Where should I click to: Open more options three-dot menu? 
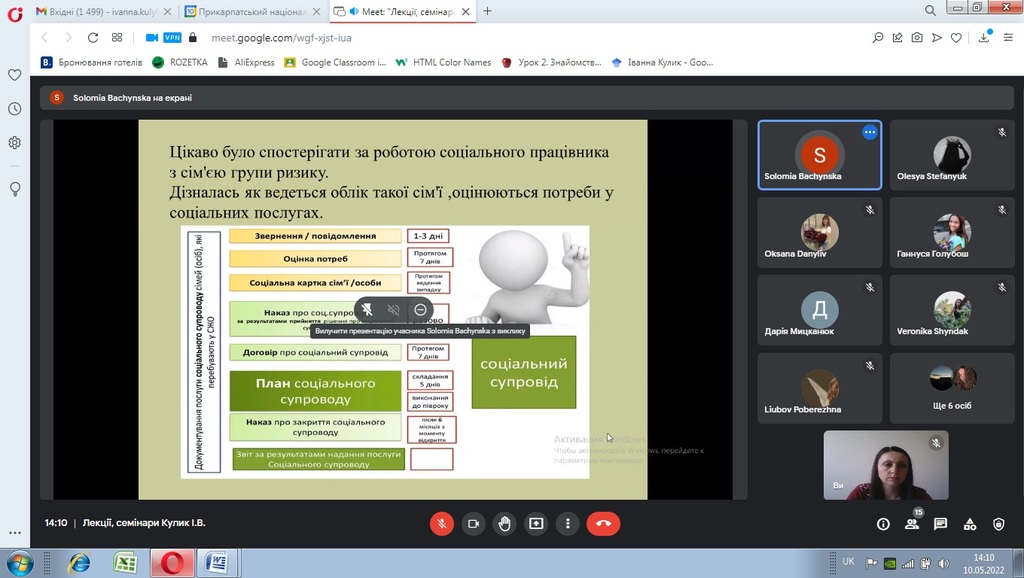click(x=568, y=523)
